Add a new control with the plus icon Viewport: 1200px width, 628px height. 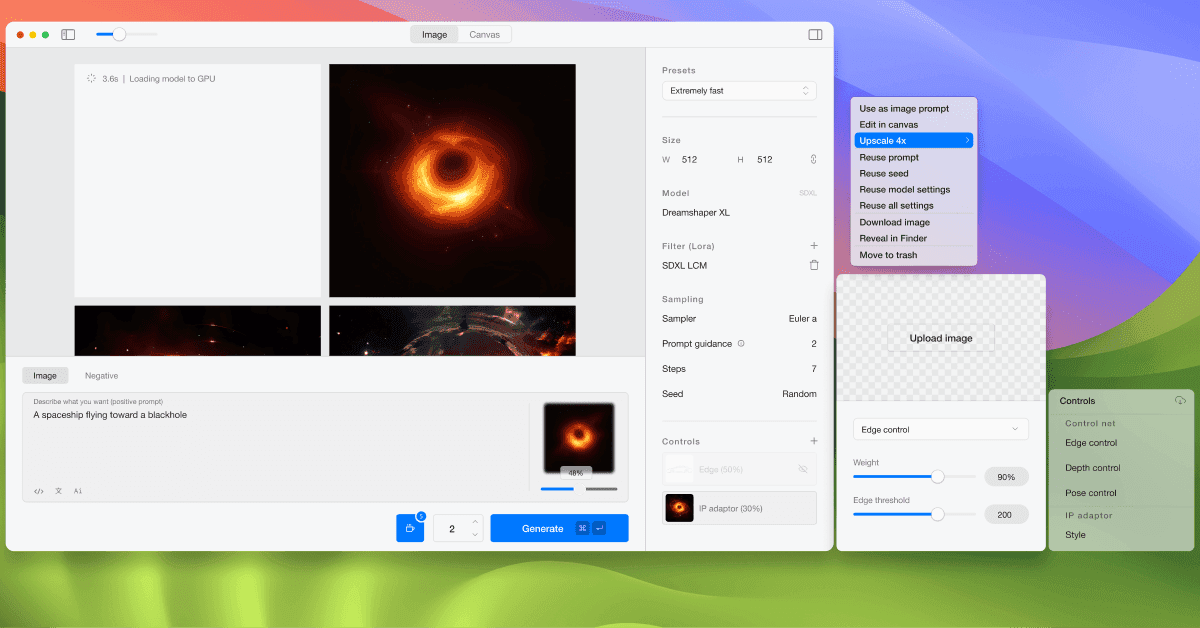(x=813, y=441)
